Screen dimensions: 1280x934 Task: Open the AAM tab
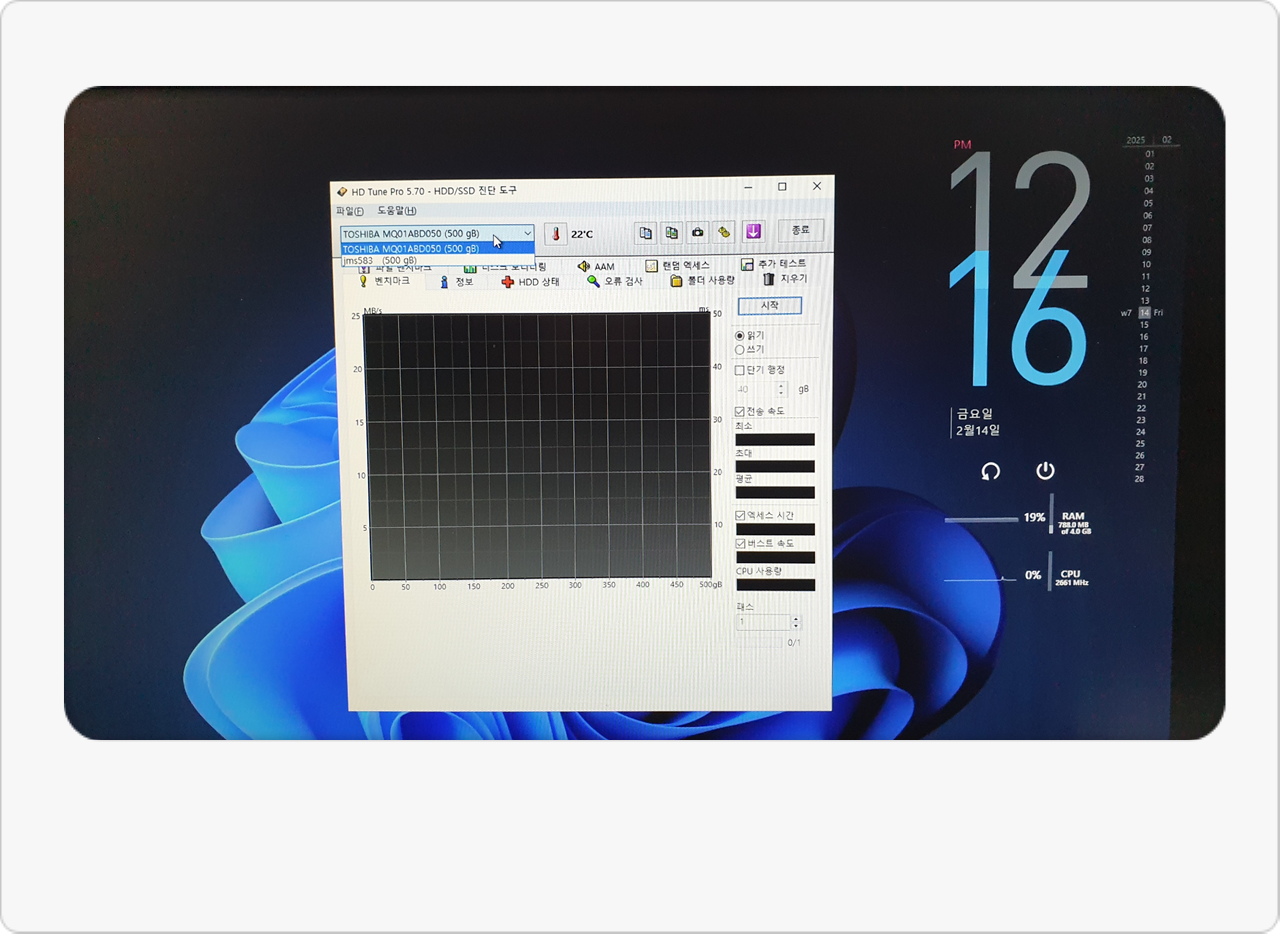coord(596,267)
